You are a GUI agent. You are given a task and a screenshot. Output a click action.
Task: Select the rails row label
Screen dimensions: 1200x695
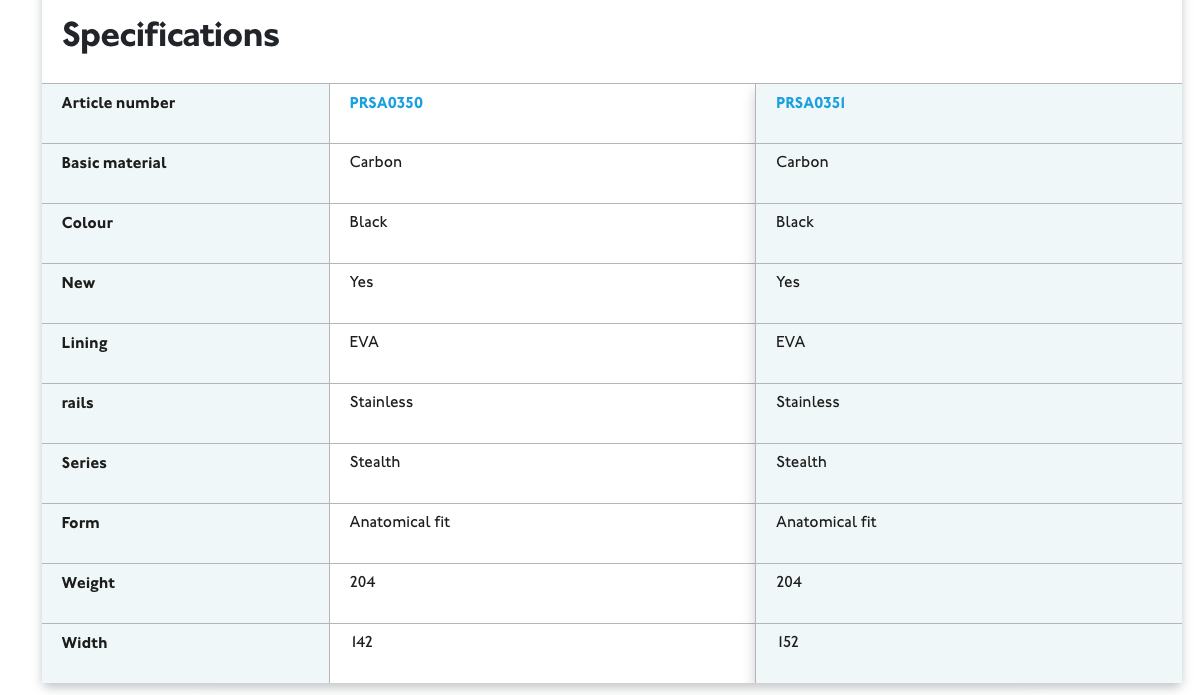[77, 403]
